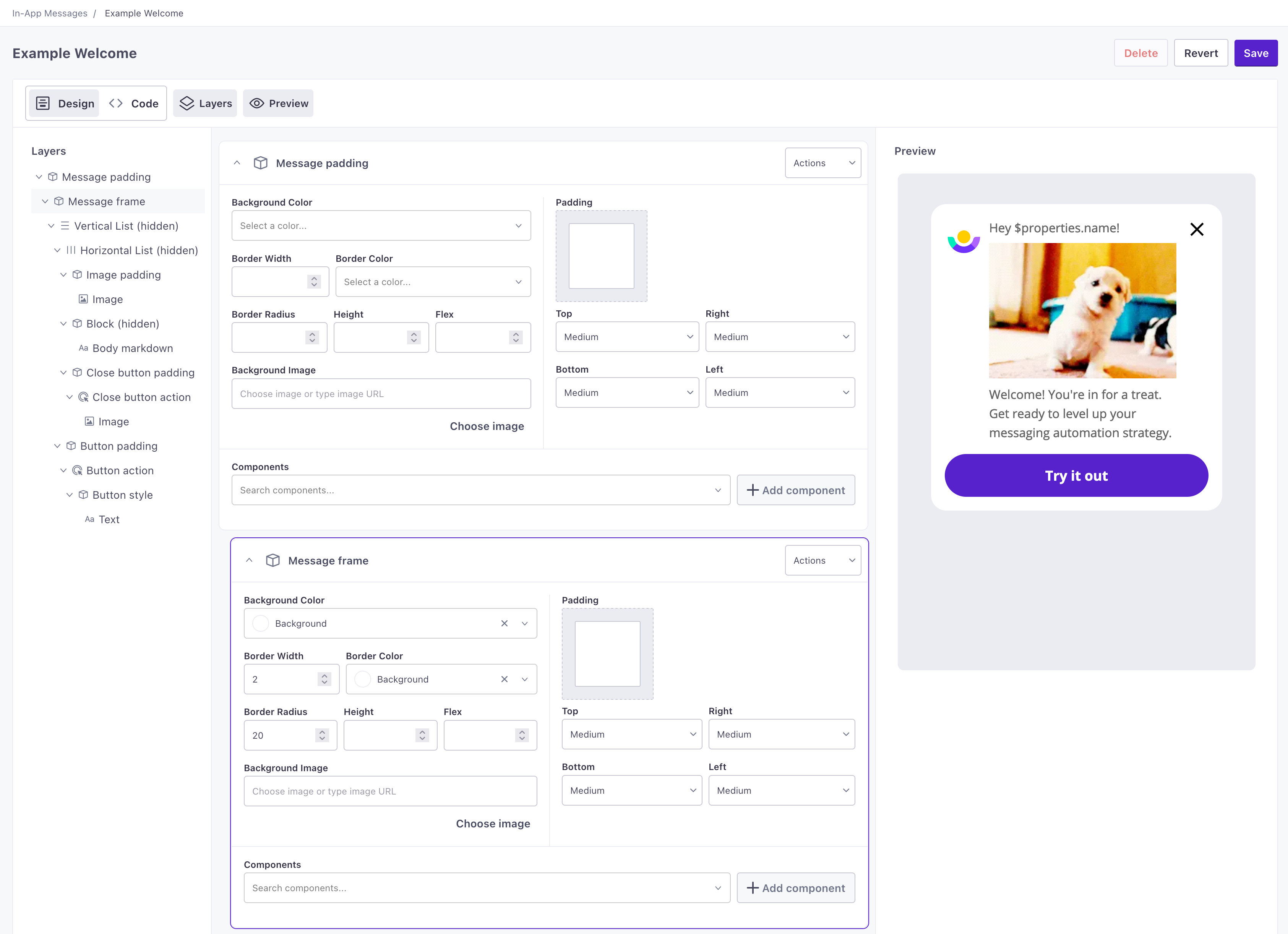Open Message frame Bottom padding dropdown

point(631,790)
